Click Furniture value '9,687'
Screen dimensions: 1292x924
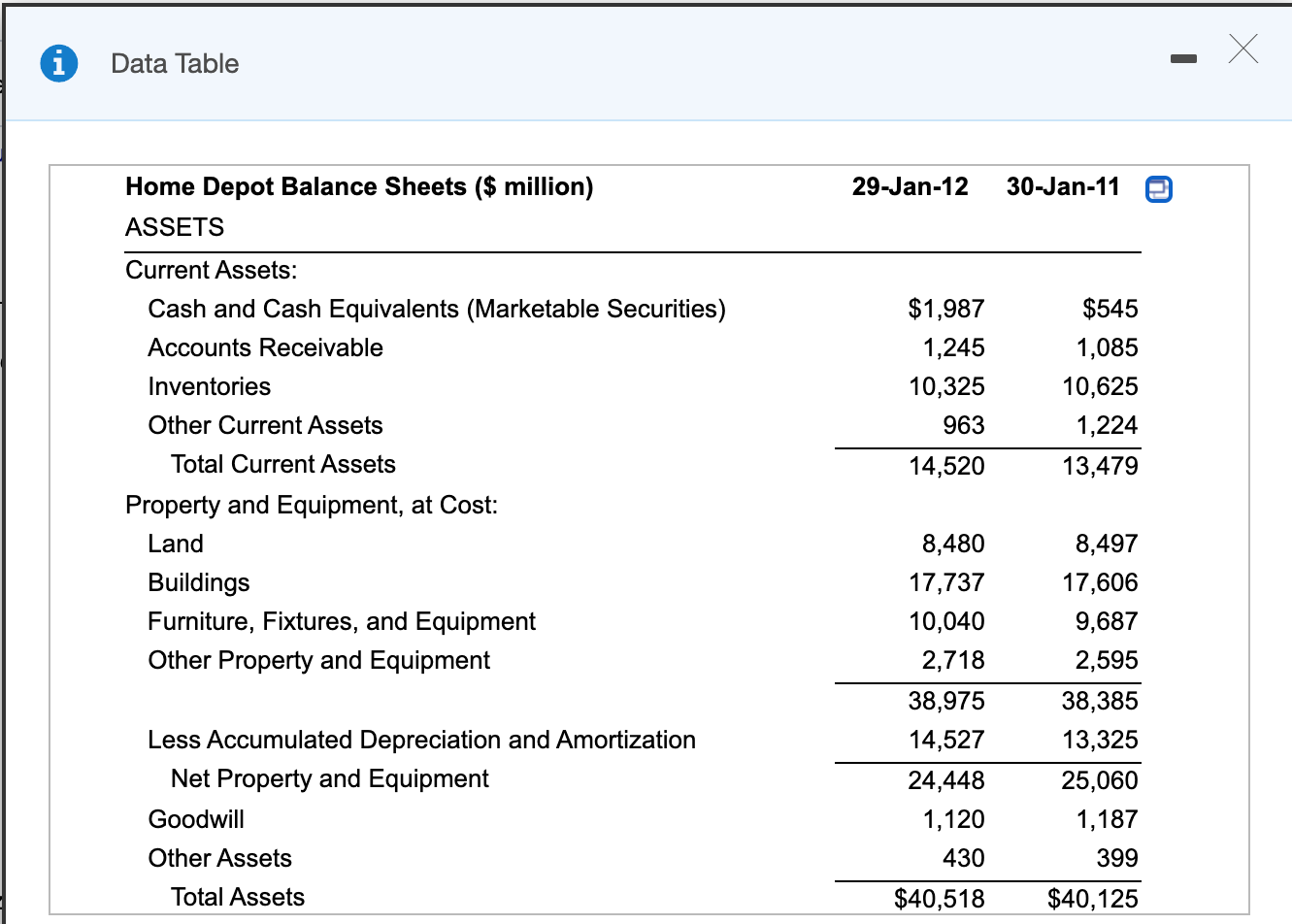[x=1107, y=621]
